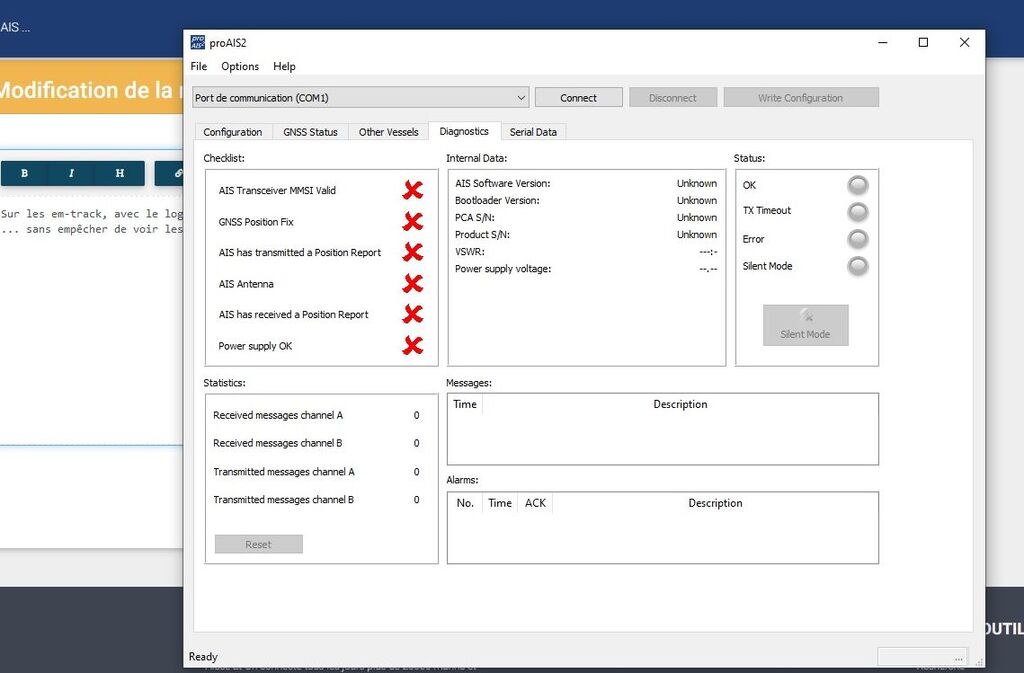This screenshot has width=1024, height=673.
Task: Click the proAIS2 app icon in title bar
Action: 197,42
